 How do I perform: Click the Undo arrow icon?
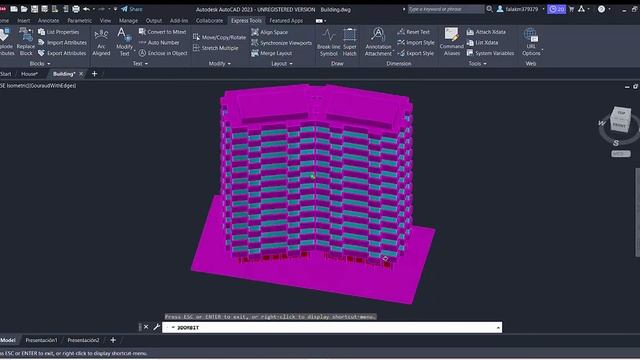86,9
